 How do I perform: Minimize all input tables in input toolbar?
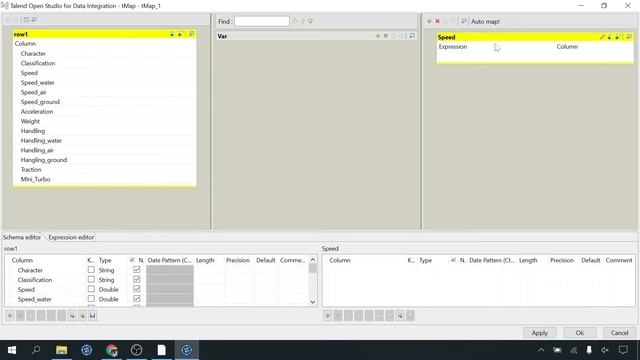34,20
